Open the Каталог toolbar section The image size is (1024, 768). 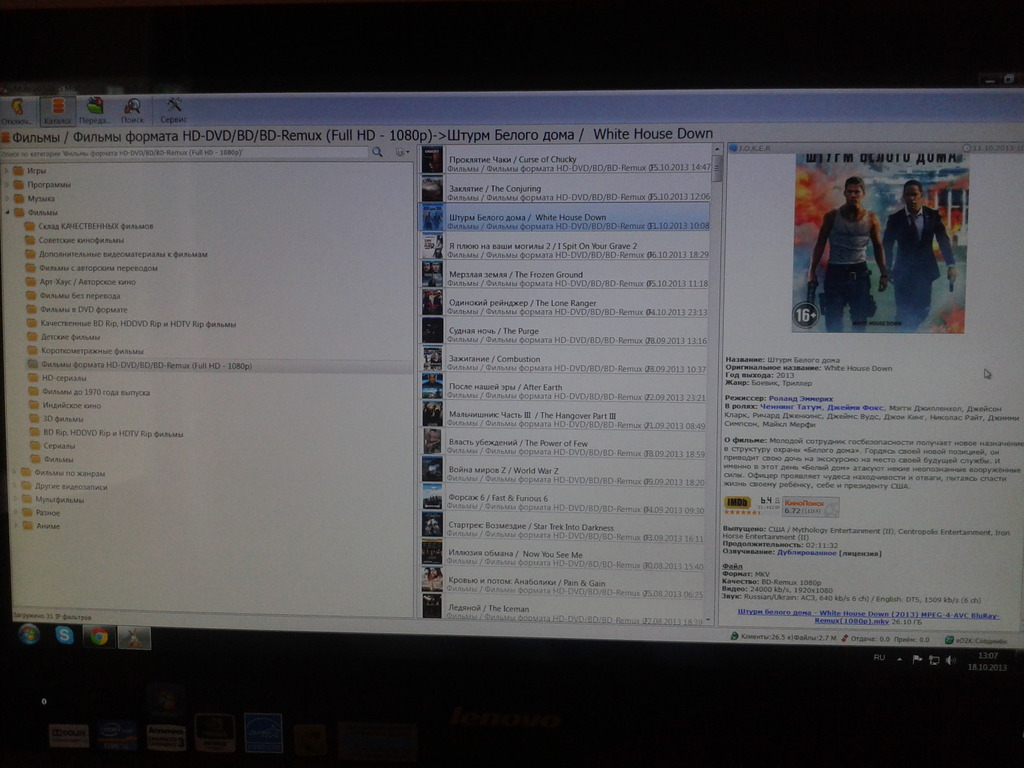click(x=57, y=110)
